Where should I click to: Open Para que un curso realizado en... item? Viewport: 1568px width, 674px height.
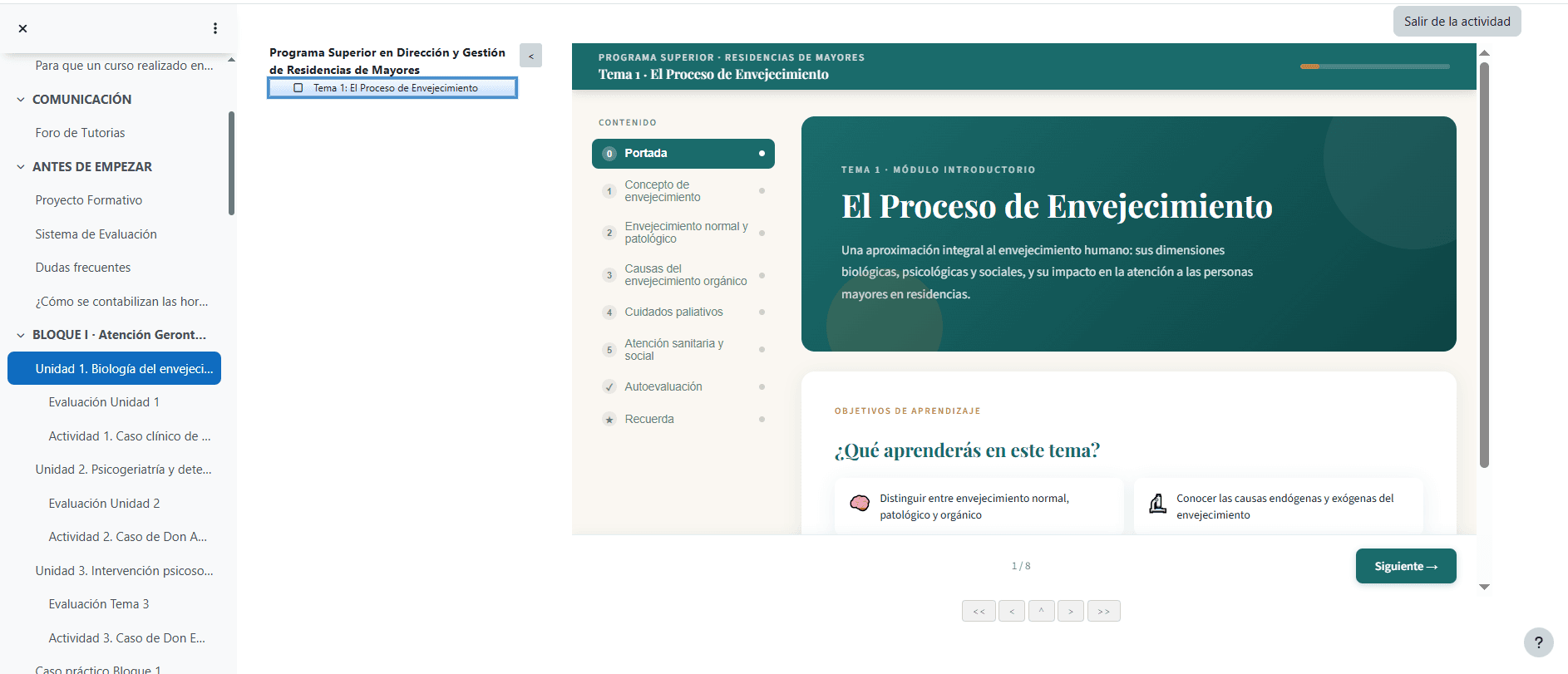(x=124, y=66)
